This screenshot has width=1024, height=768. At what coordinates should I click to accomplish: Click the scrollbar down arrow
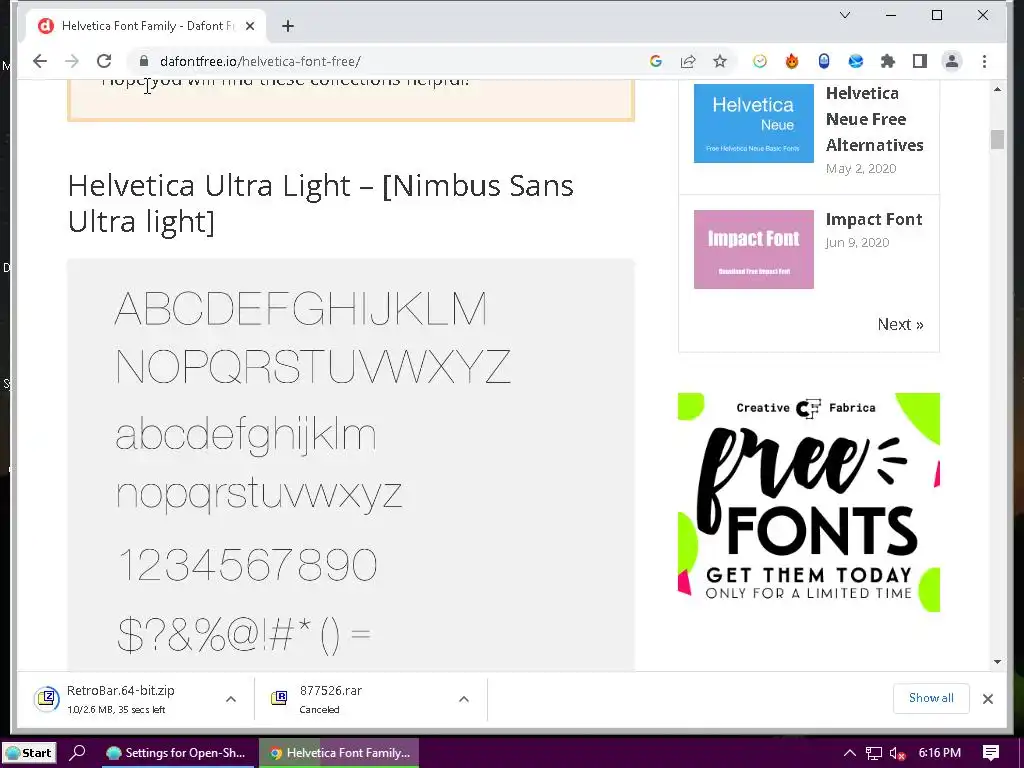coord(997,662)
